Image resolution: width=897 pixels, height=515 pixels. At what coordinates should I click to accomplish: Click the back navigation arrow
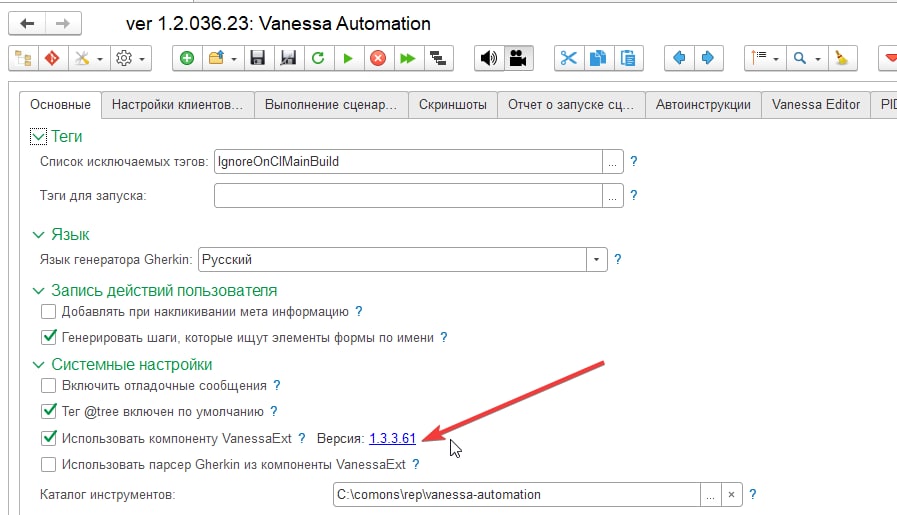27,23
